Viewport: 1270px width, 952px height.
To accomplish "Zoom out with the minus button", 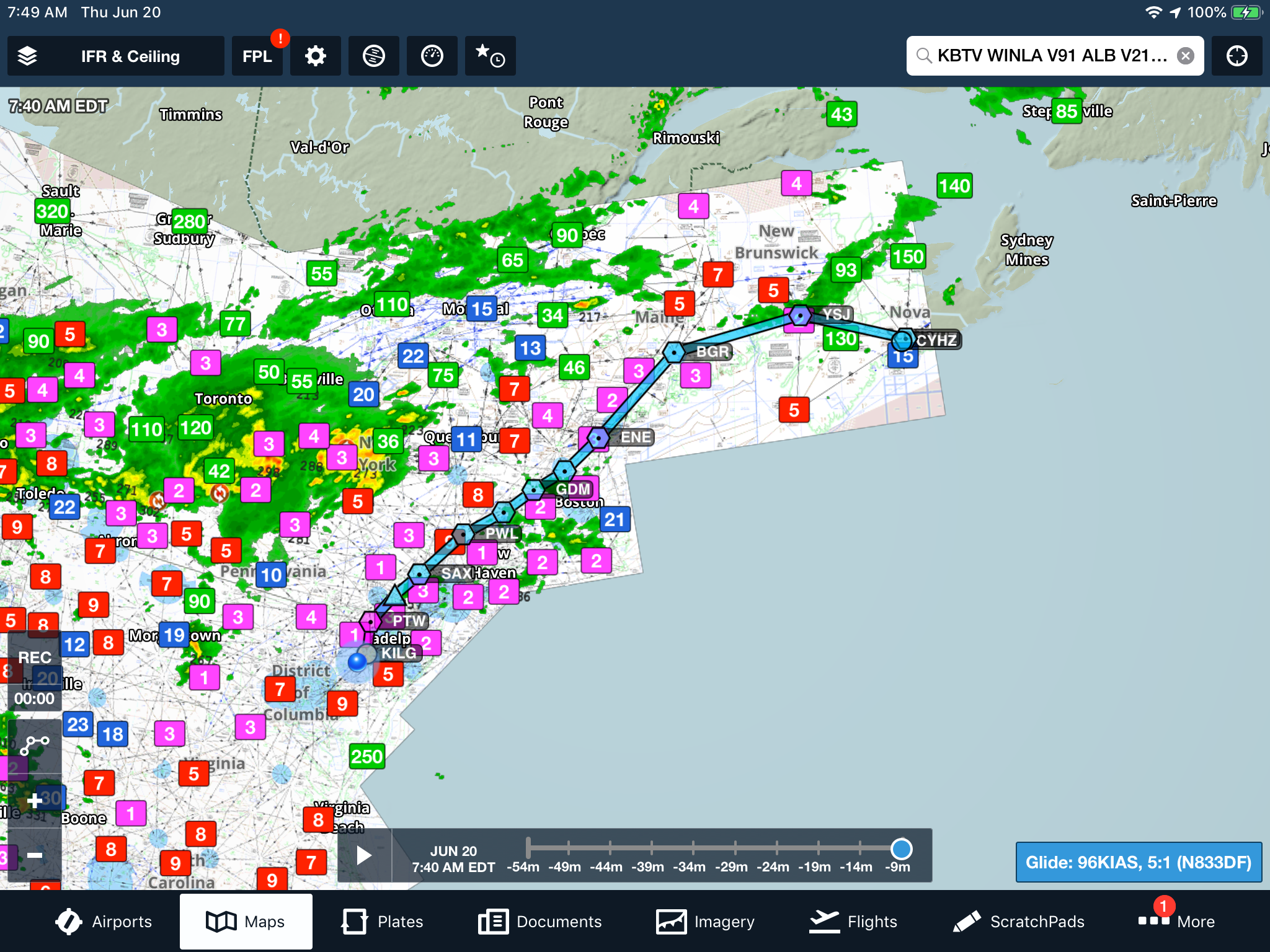I will coord(35,855).
